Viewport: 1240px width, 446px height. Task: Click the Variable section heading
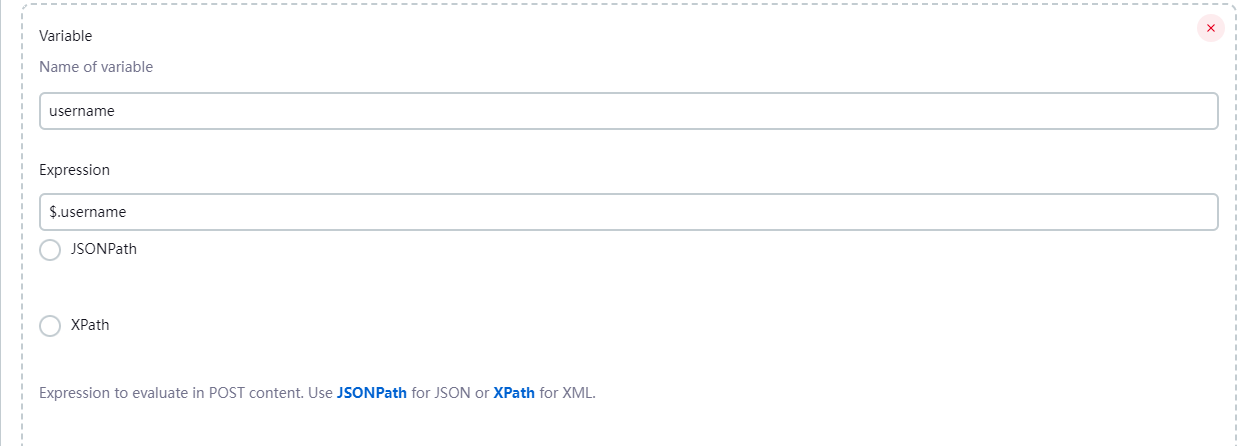[x=66, y=36]
